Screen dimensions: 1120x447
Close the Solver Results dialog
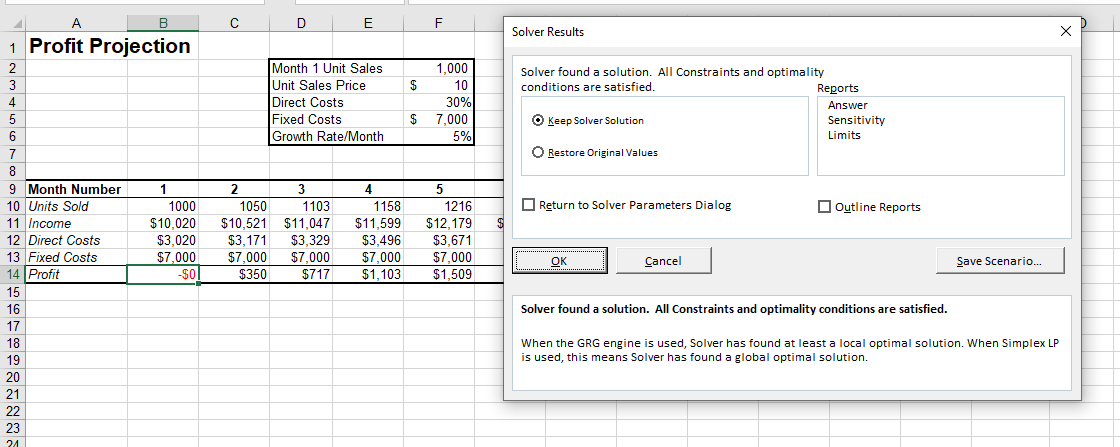[x=1064, y=32]
